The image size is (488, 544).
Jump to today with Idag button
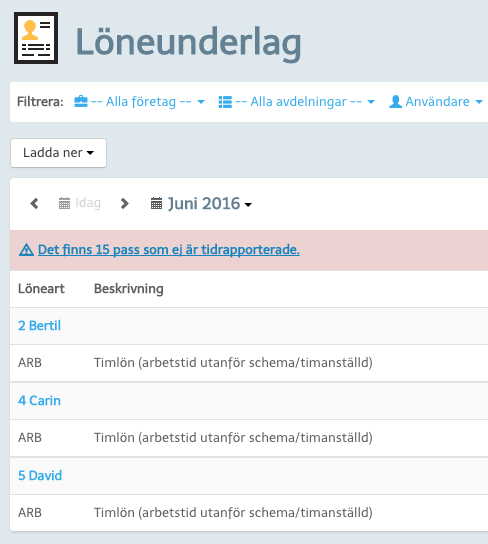coord(80,203)
